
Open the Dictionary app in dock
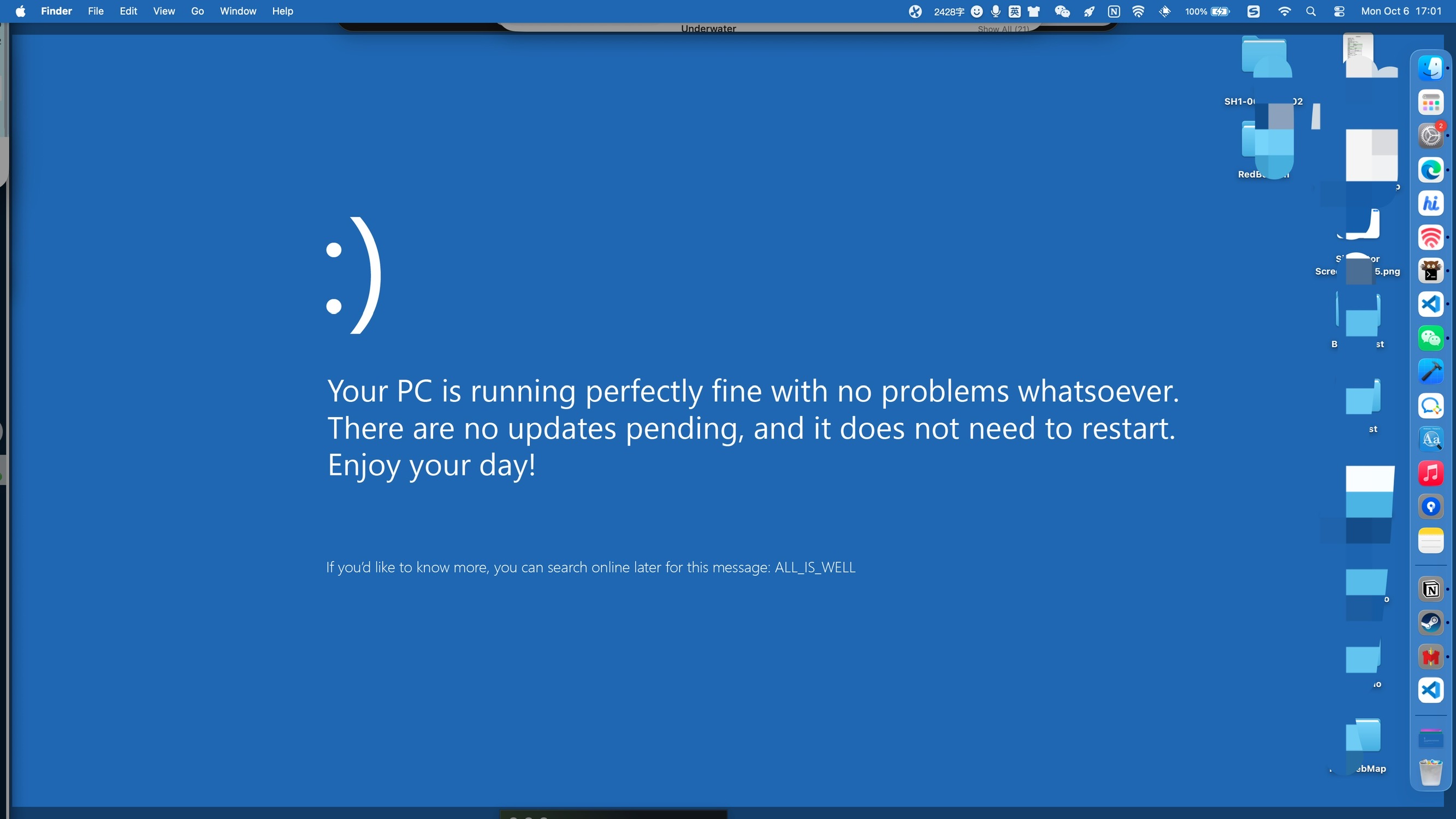click(1430, 439)
